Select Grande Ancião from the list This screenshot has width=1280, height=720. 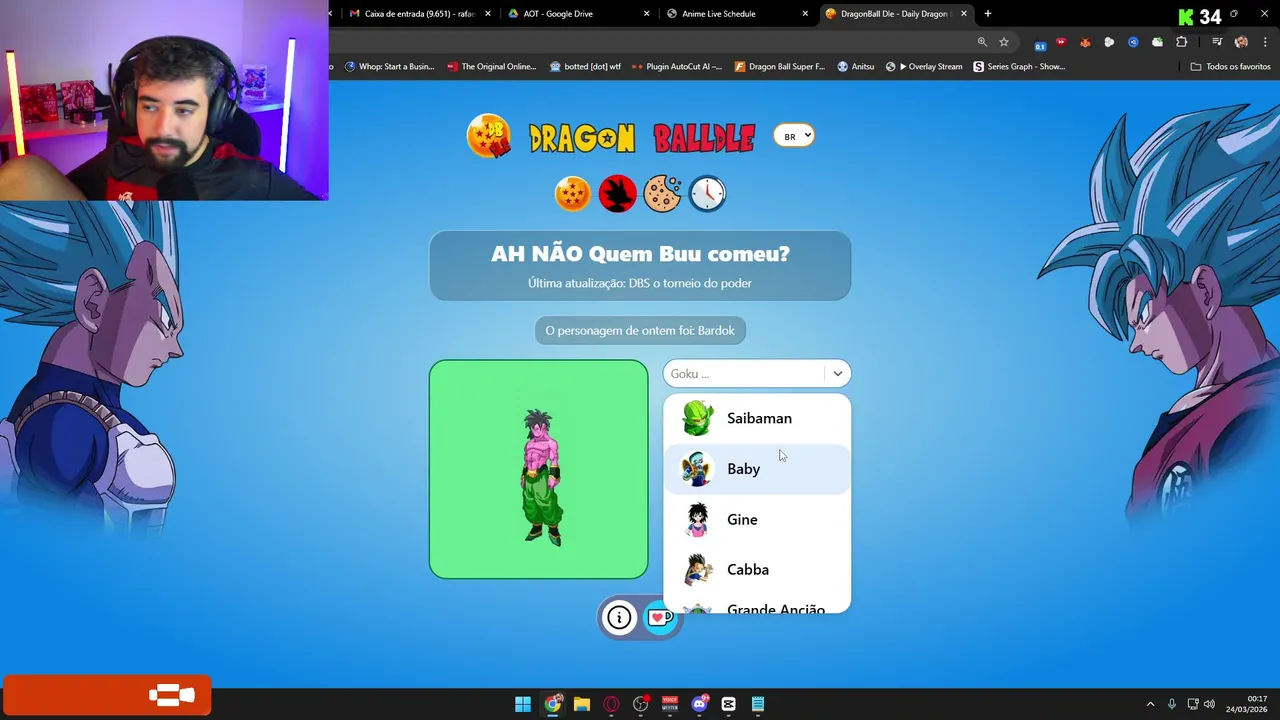point(757,607)
